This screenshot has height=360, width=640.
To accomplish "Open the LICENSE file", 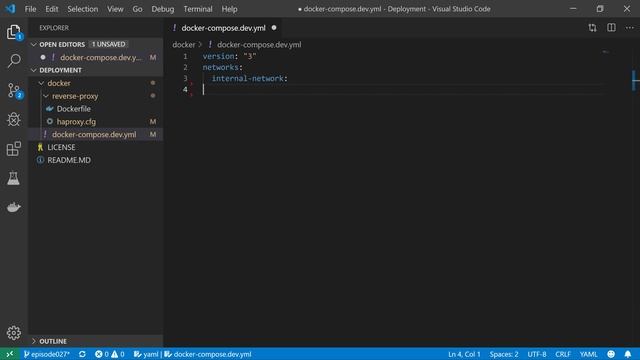I will [61, 147].
